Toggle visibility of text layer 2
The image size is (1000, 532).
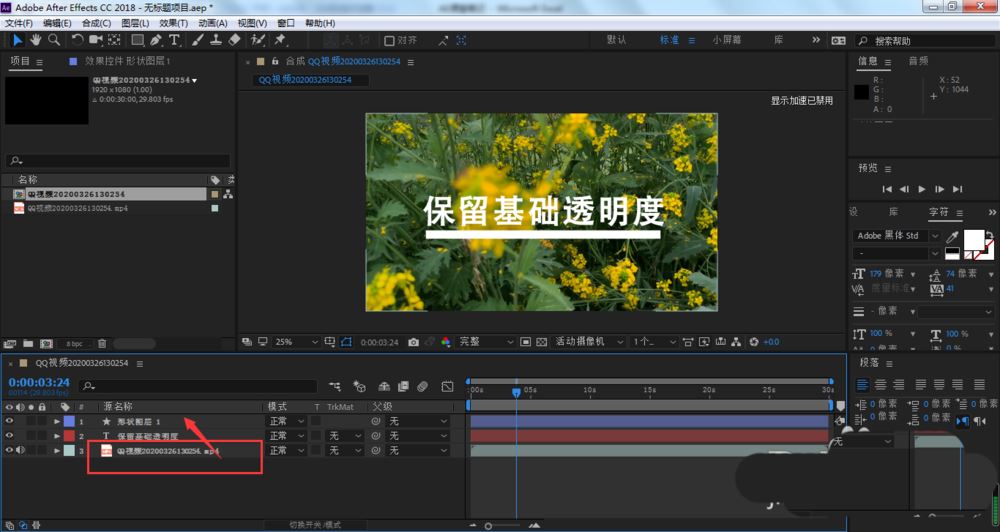pyautogui.click(x=10, y=436)
